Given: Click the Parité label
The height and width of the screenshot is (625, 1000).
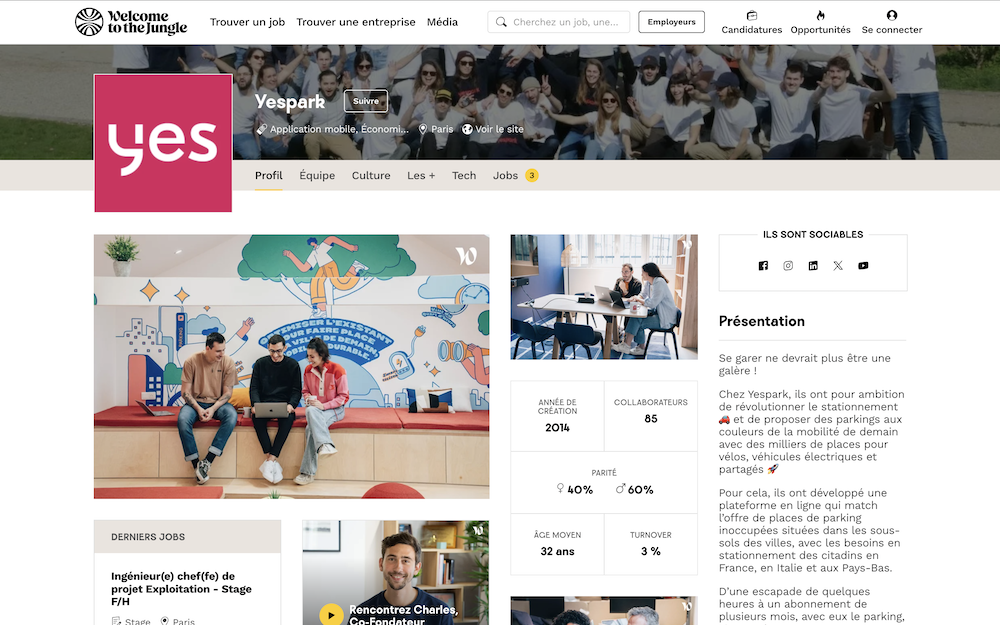Looking at the screenshot, I should (x=604, y=473).
